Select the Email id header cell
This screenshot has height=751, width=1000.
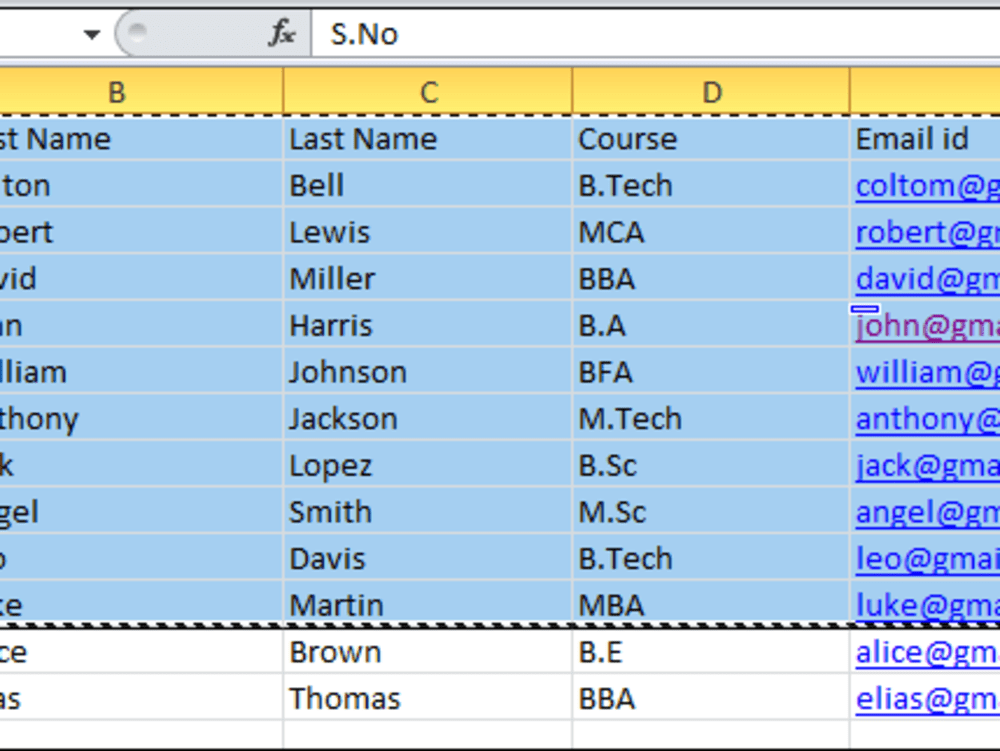tap(925, 138)
